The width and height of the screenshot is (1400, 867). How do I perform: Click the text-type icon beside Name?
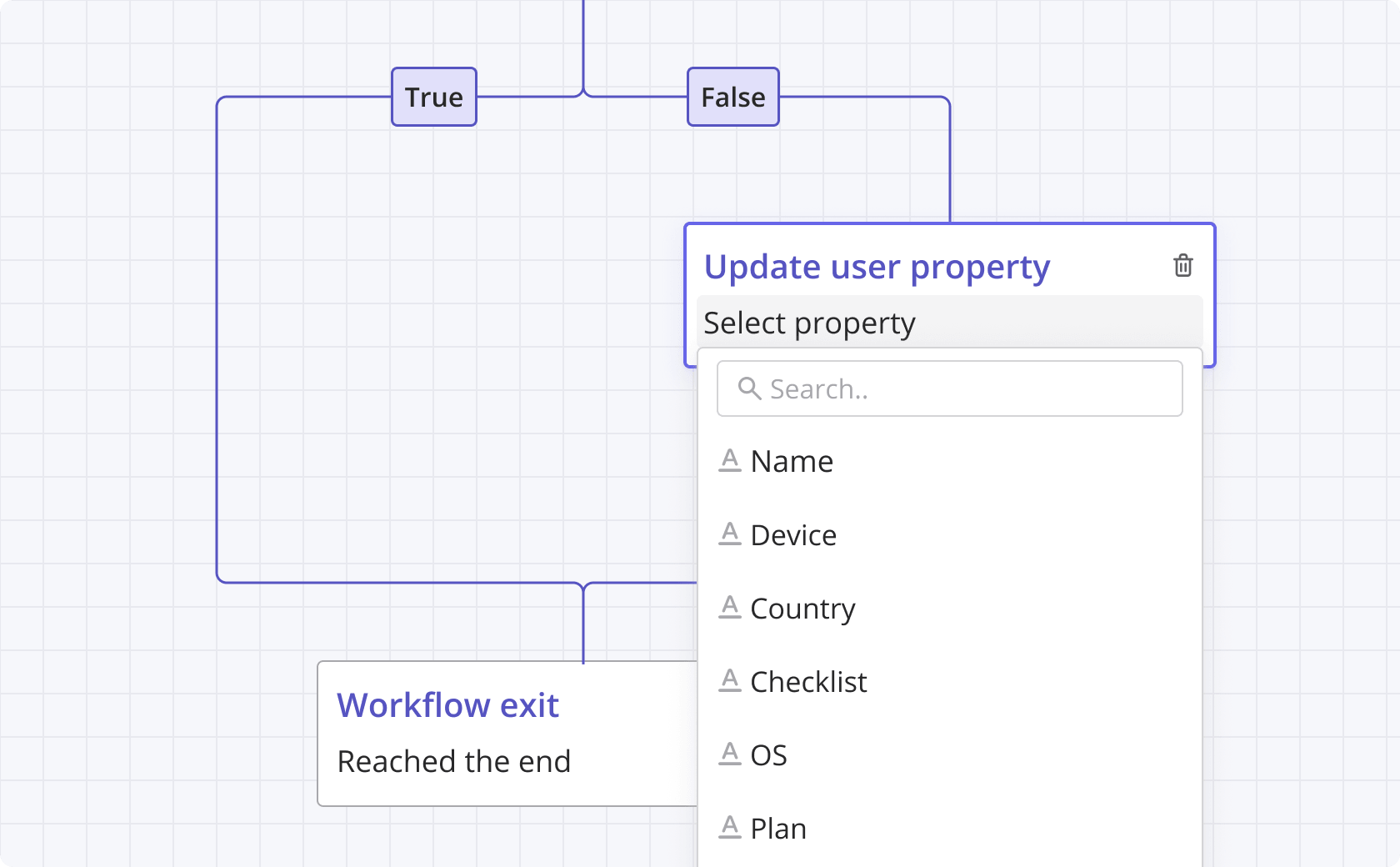730,461
